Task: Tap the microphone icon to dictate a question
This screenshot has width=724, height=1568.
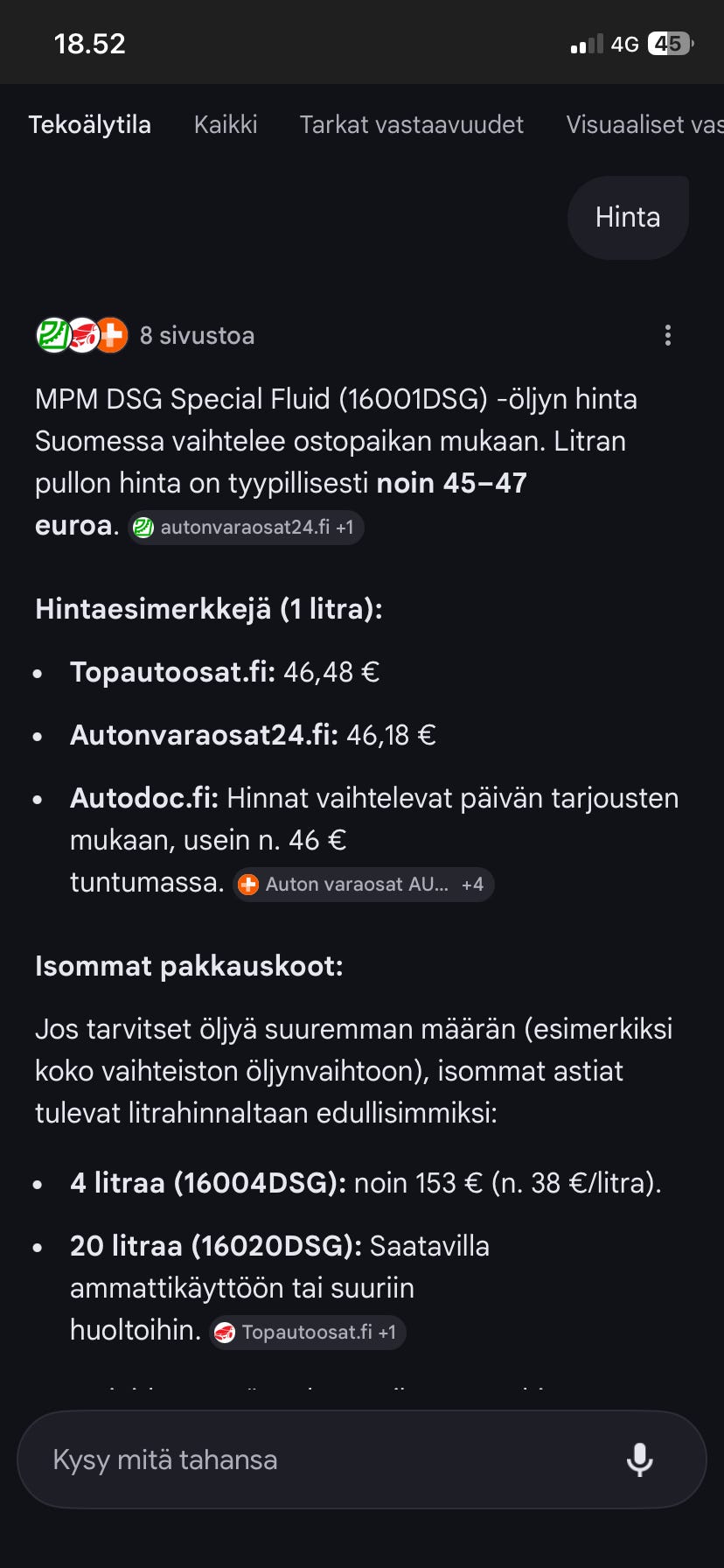Action: 641,1459
